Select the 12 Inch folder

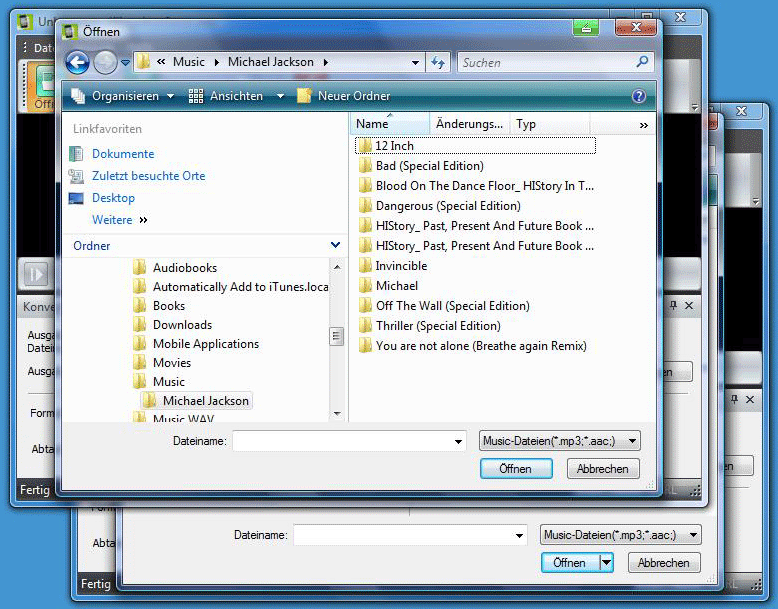475,145
